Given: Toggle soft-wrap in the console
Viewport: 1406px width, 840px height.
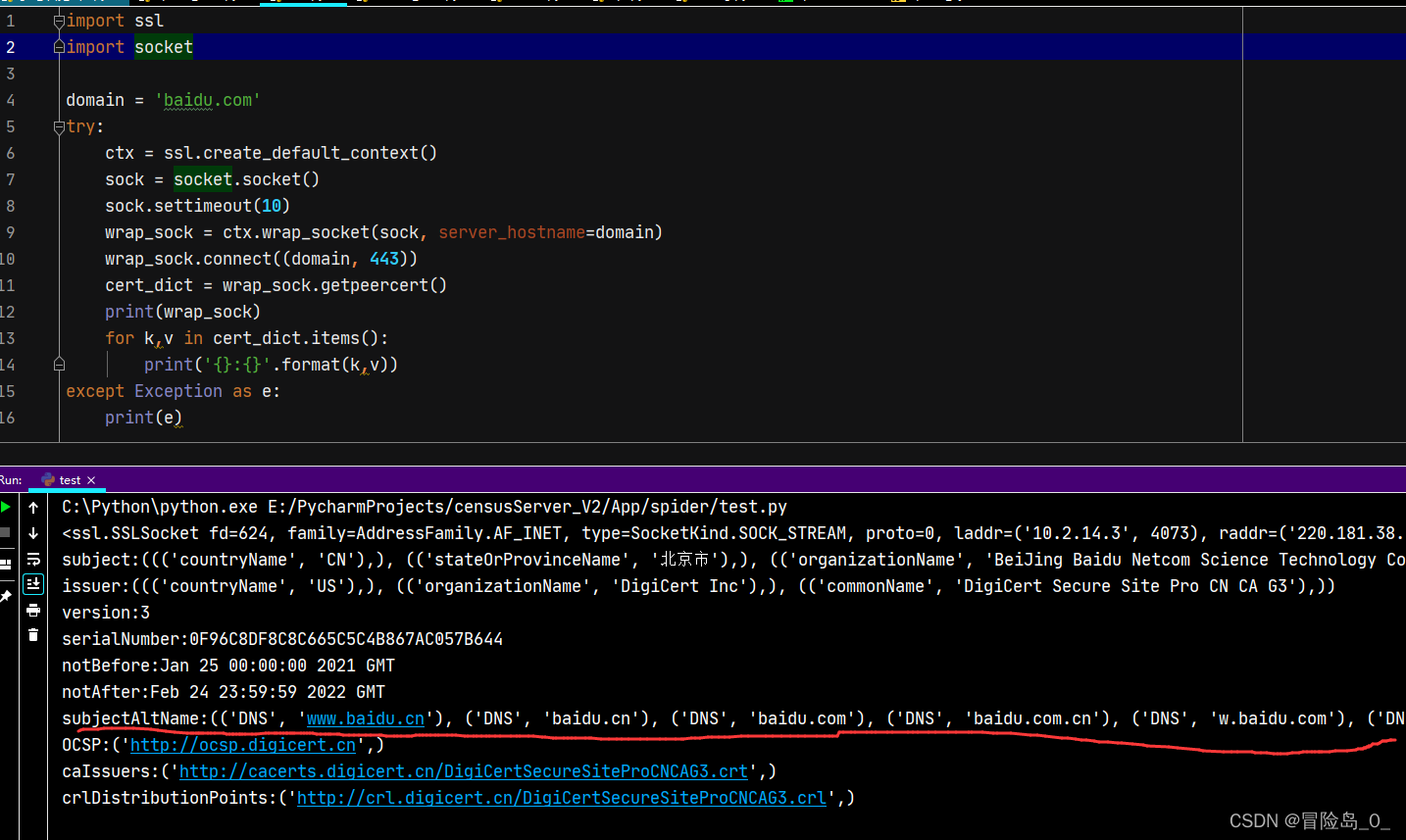Looking at the screenshot, I should [x=32, y=559].
